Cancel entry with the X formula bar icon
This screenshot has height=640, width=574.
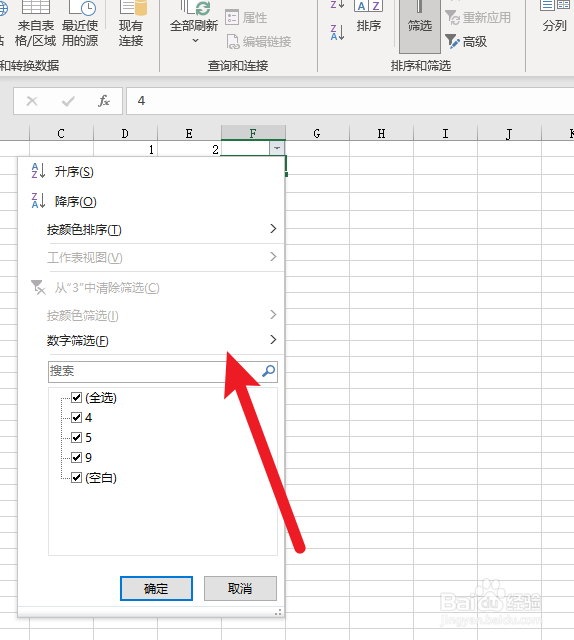pos(32,101)
